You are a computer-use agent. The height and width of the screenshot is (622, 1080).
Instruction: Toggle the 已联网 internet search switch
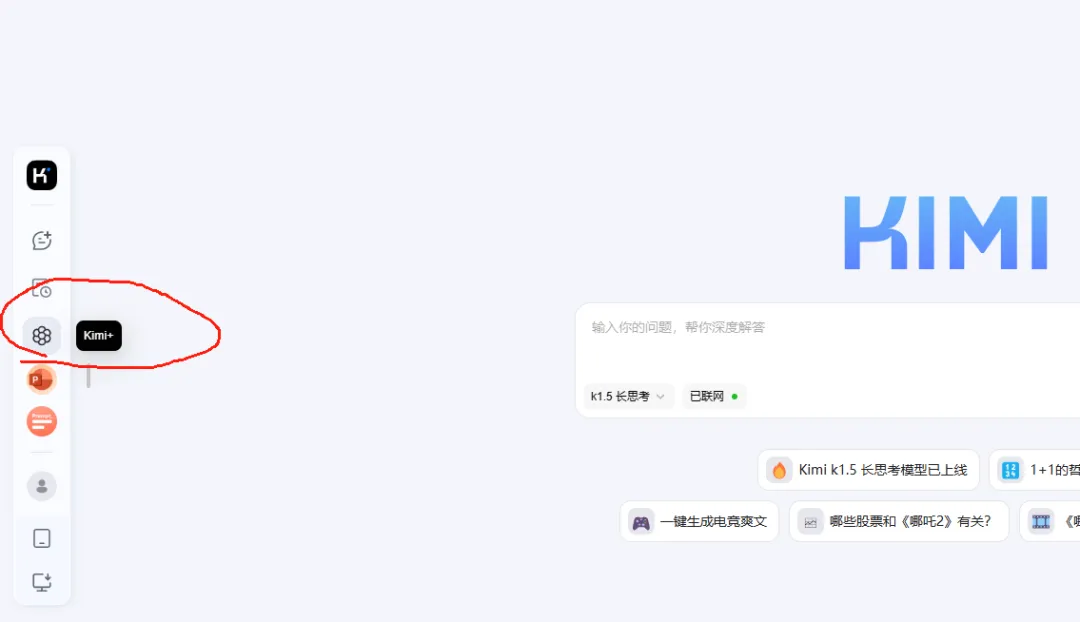click(714, 396)
